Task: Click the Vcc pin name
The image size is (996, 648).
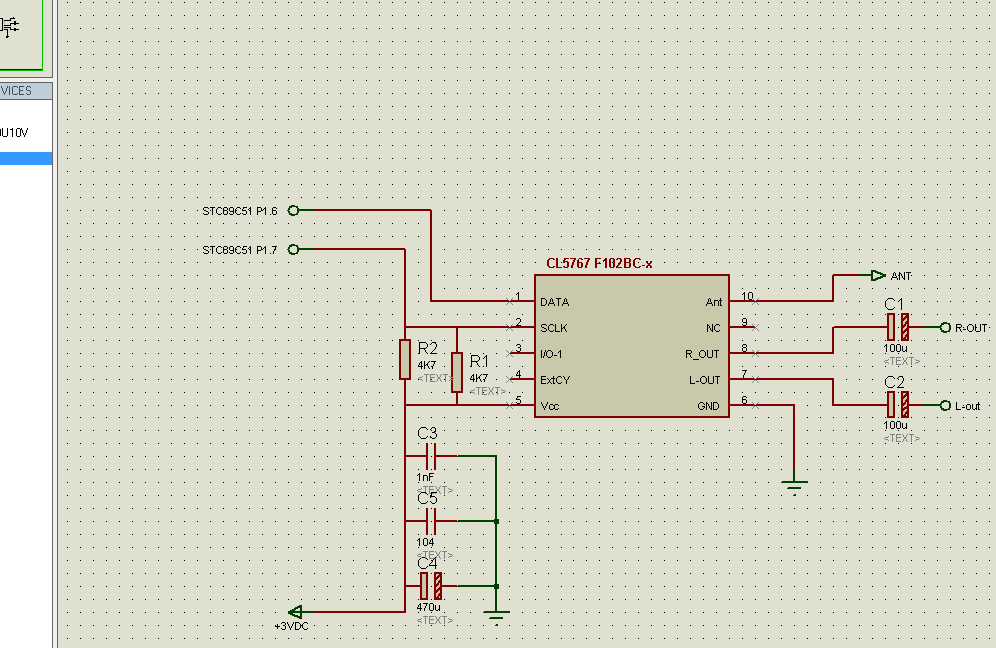Action: pos(549,406)
